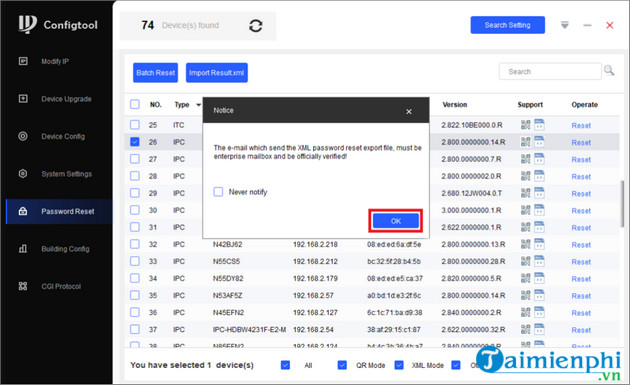630x385 pixels.
Task: Check the row 33 N55CS5 checkbox
Action: pyautogui.click(x=135, y=261)
